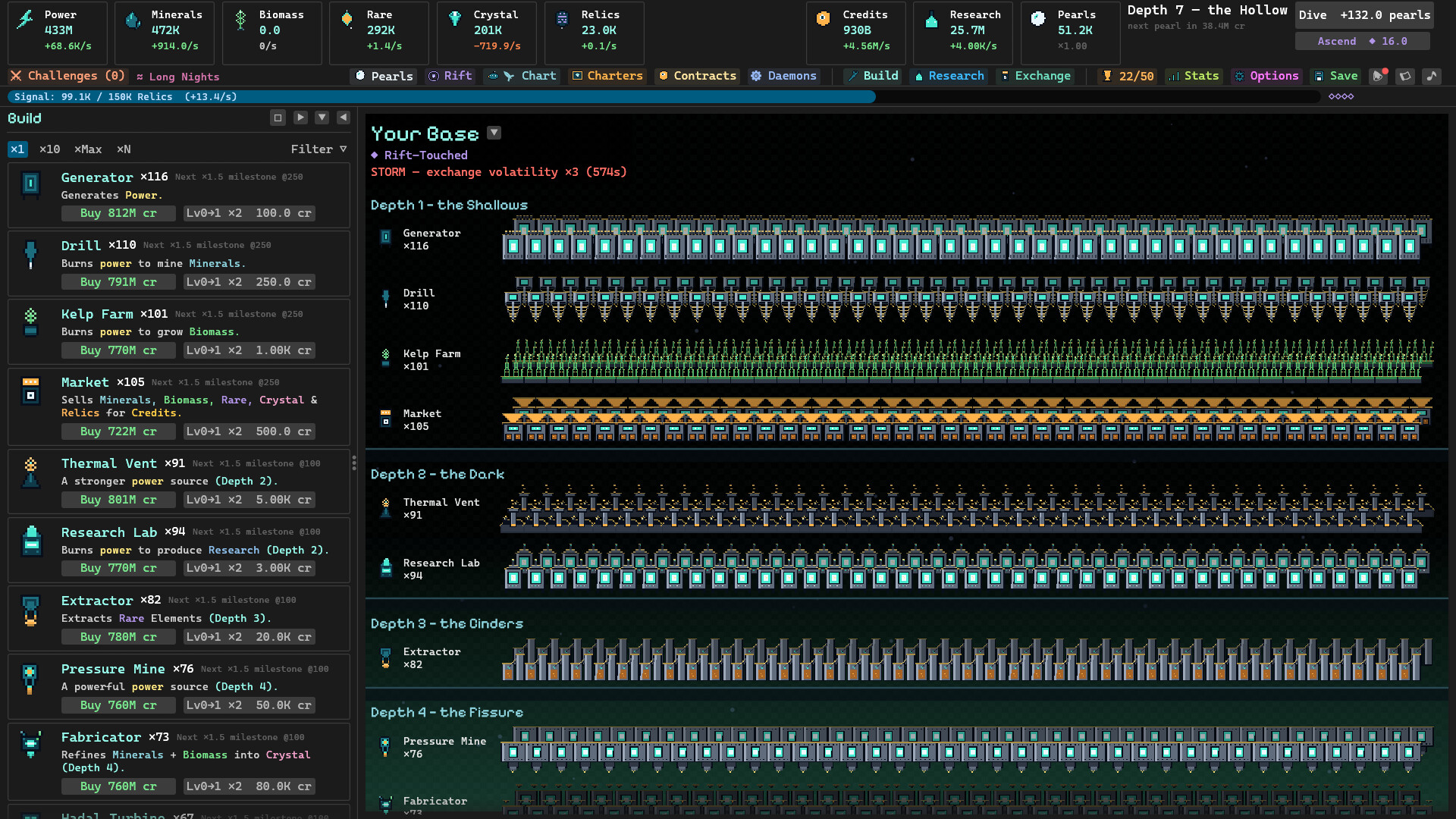
Task: Select the ×1 buy quantity
Action: coord(17,149)
